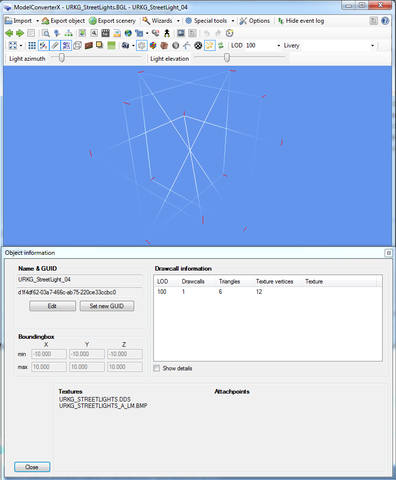Toggle the highlighted axes display icon
The image size is (396, 480).
click(x=43, y=45)
